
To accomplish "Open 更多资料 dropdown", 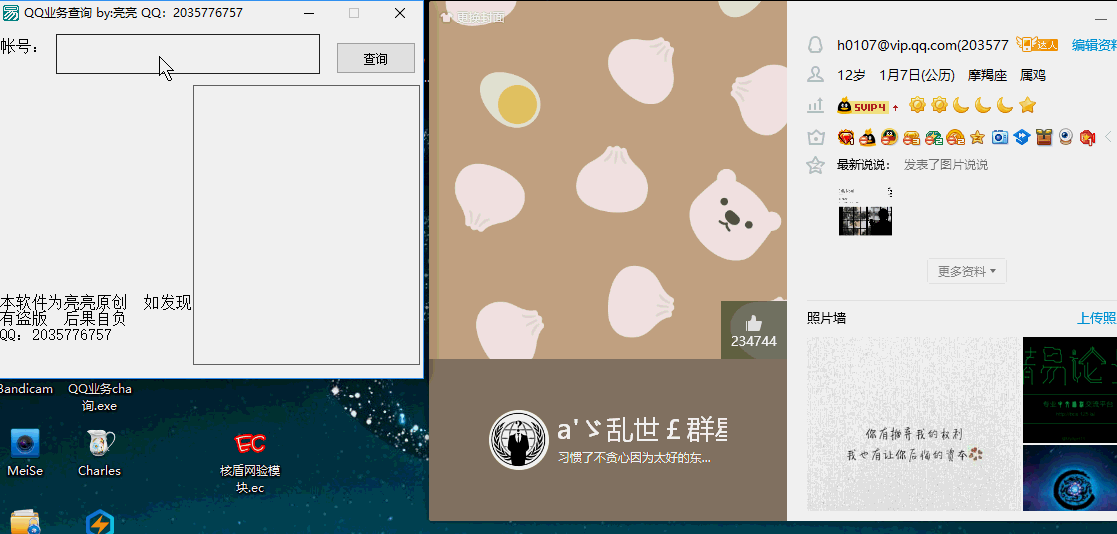I will coord(966,271).
